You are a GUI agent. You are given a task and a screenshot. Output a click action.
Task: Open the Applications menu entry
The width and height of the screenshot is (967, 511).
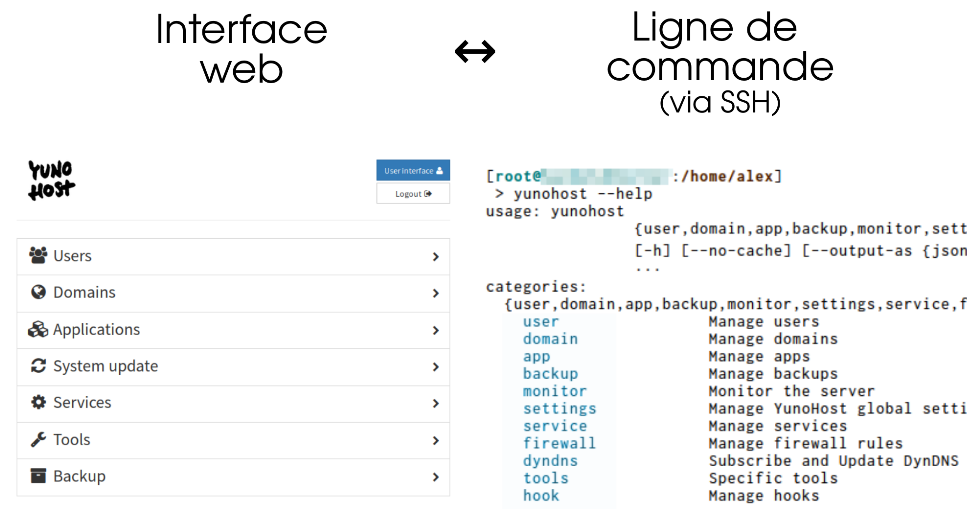tap(233, 330)
